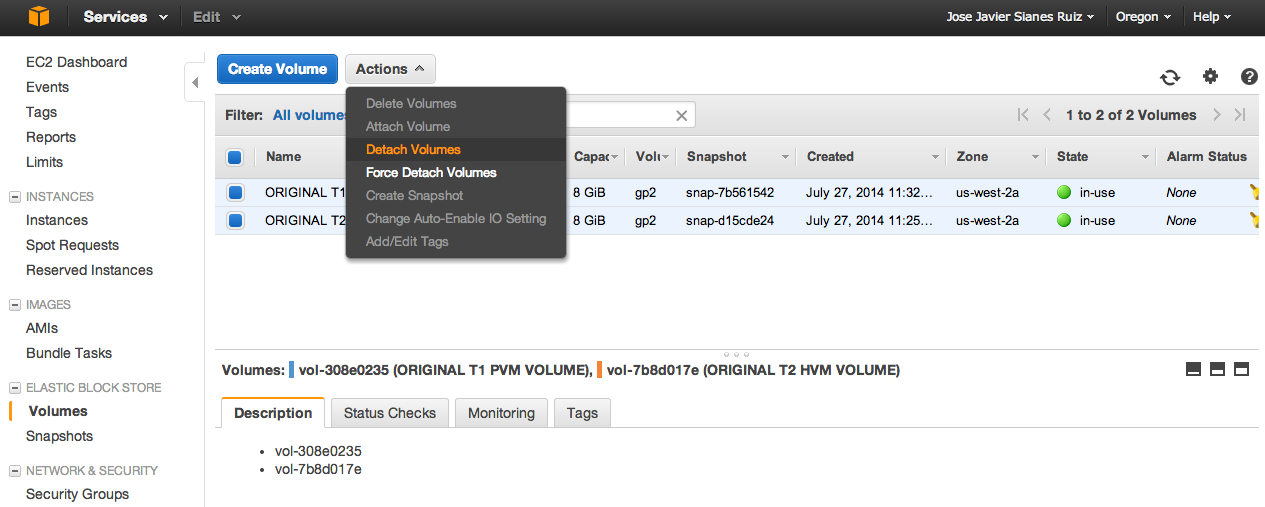Click the Create Volume button
The height and width of the screenshot is (507, 1265).
tap(277, 69)
